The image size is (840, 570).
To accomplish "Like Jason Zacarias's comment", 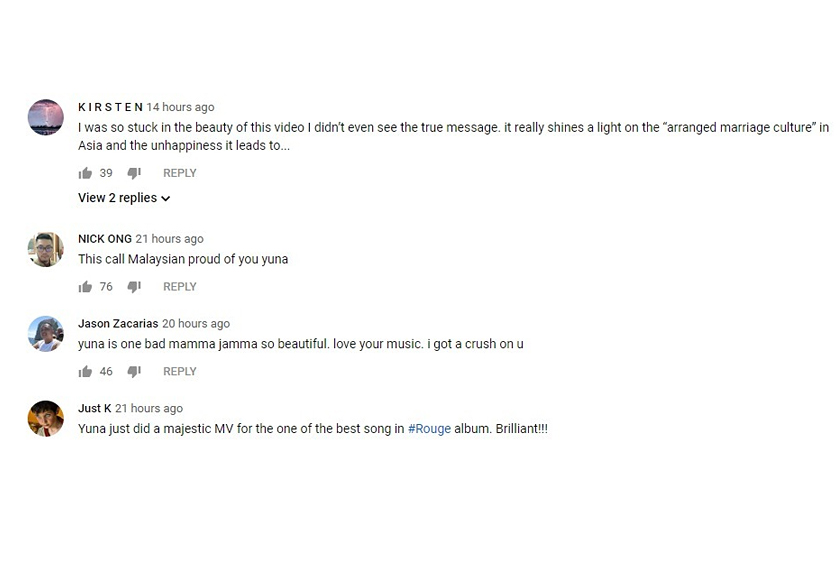I will (85, 372).
